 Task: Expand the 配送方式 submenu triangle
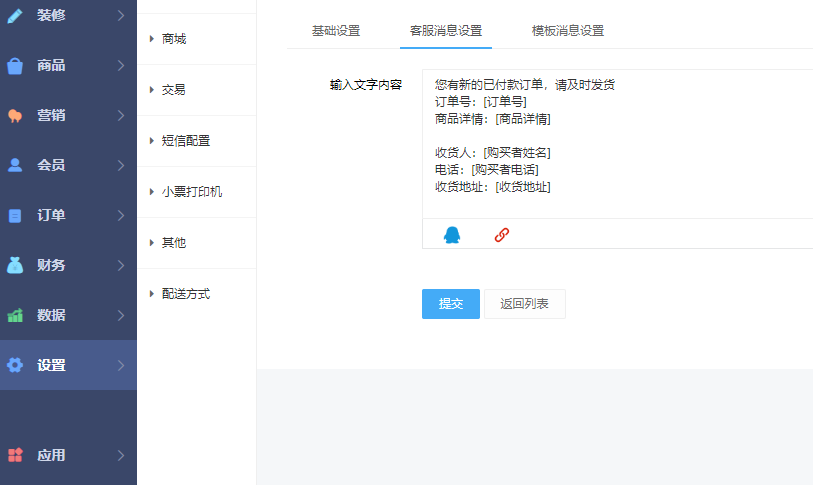pyautogui.click(x=151, y=294)
